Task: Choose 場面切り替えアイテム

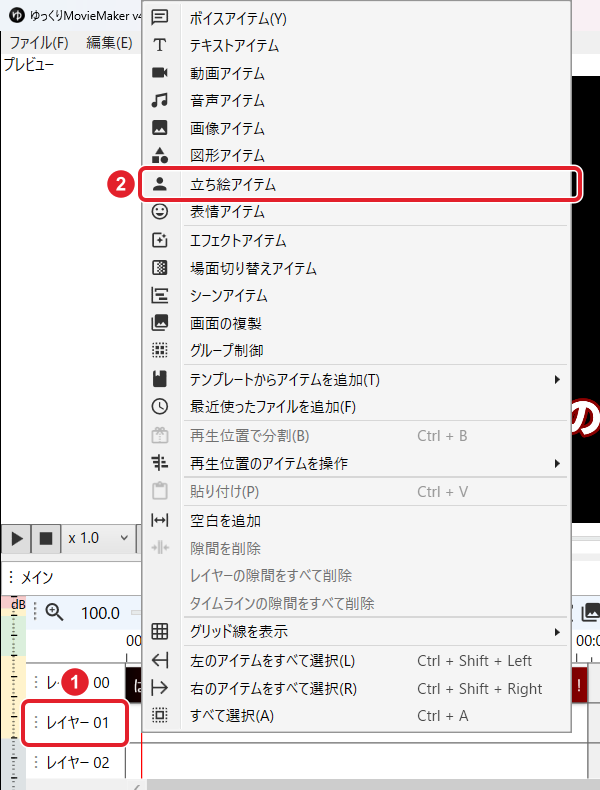Action: click(356, 268)
